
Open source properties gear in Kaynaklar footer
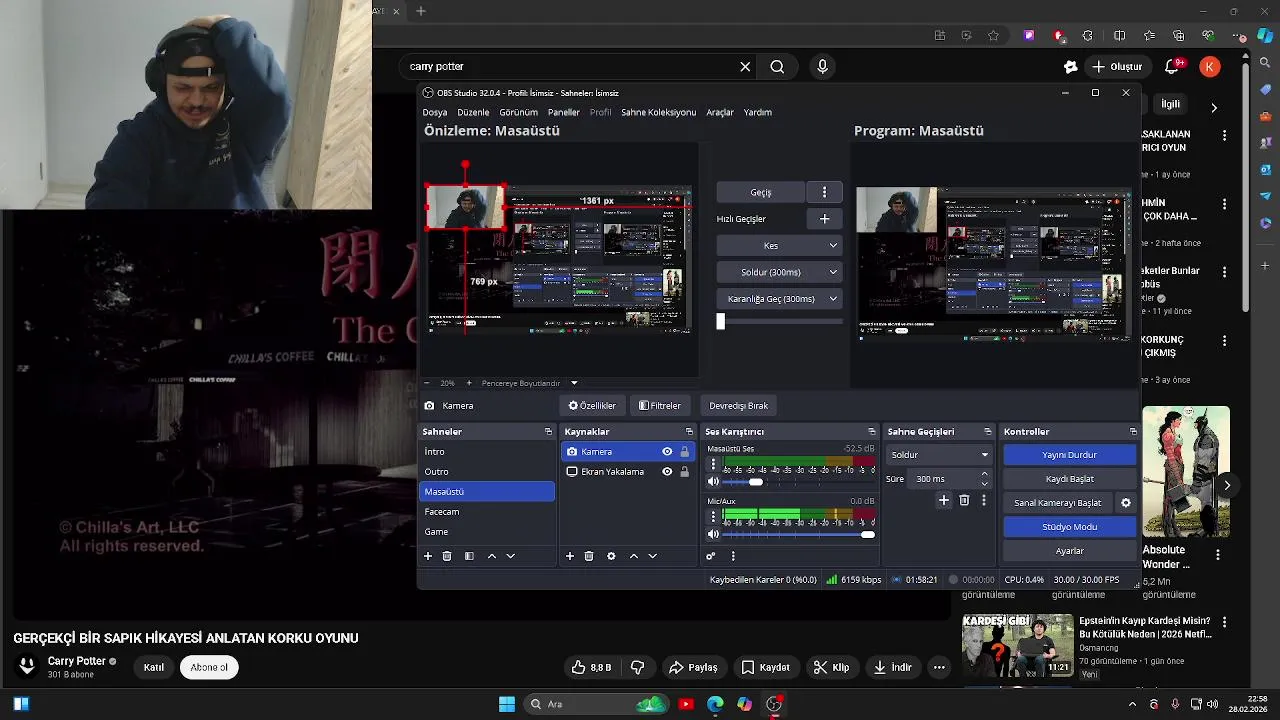pyautogui.click(x=611, y=556)
